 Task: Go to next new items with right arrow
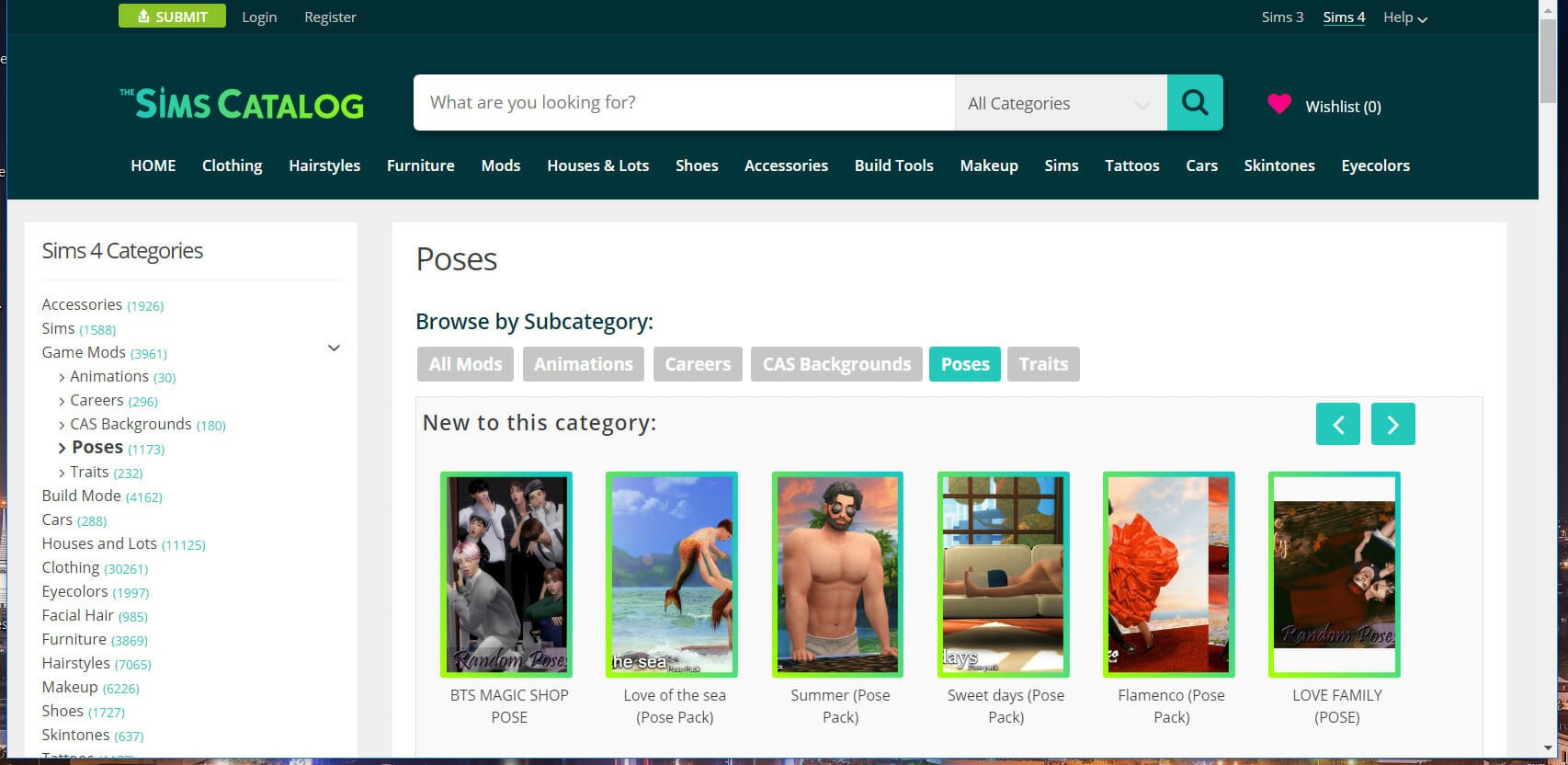point(1393,424)
